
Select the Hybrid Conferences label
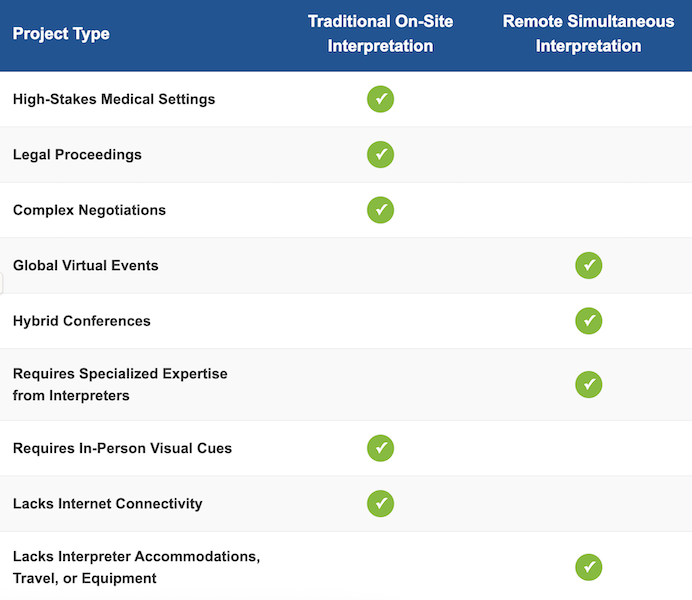[x=82, y=321]
